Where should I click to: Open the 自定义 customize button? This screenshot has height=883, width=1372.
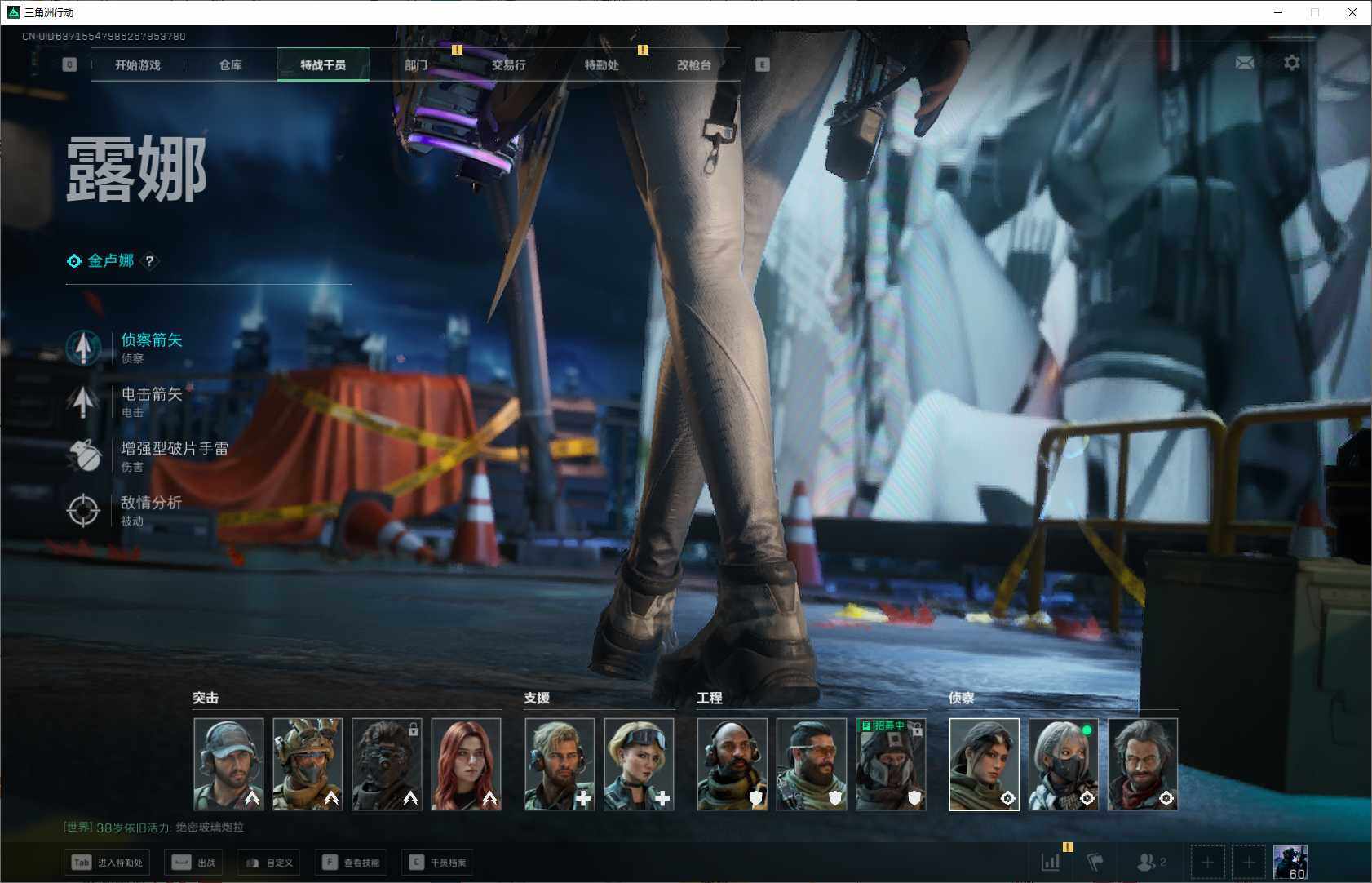(x=269, y=863)
